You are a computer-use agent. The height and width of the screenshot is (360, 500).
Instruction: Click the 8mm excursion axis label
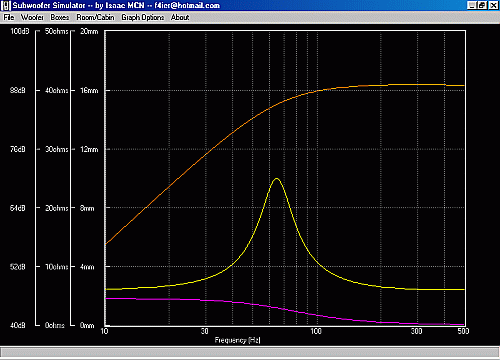[87, 208]
